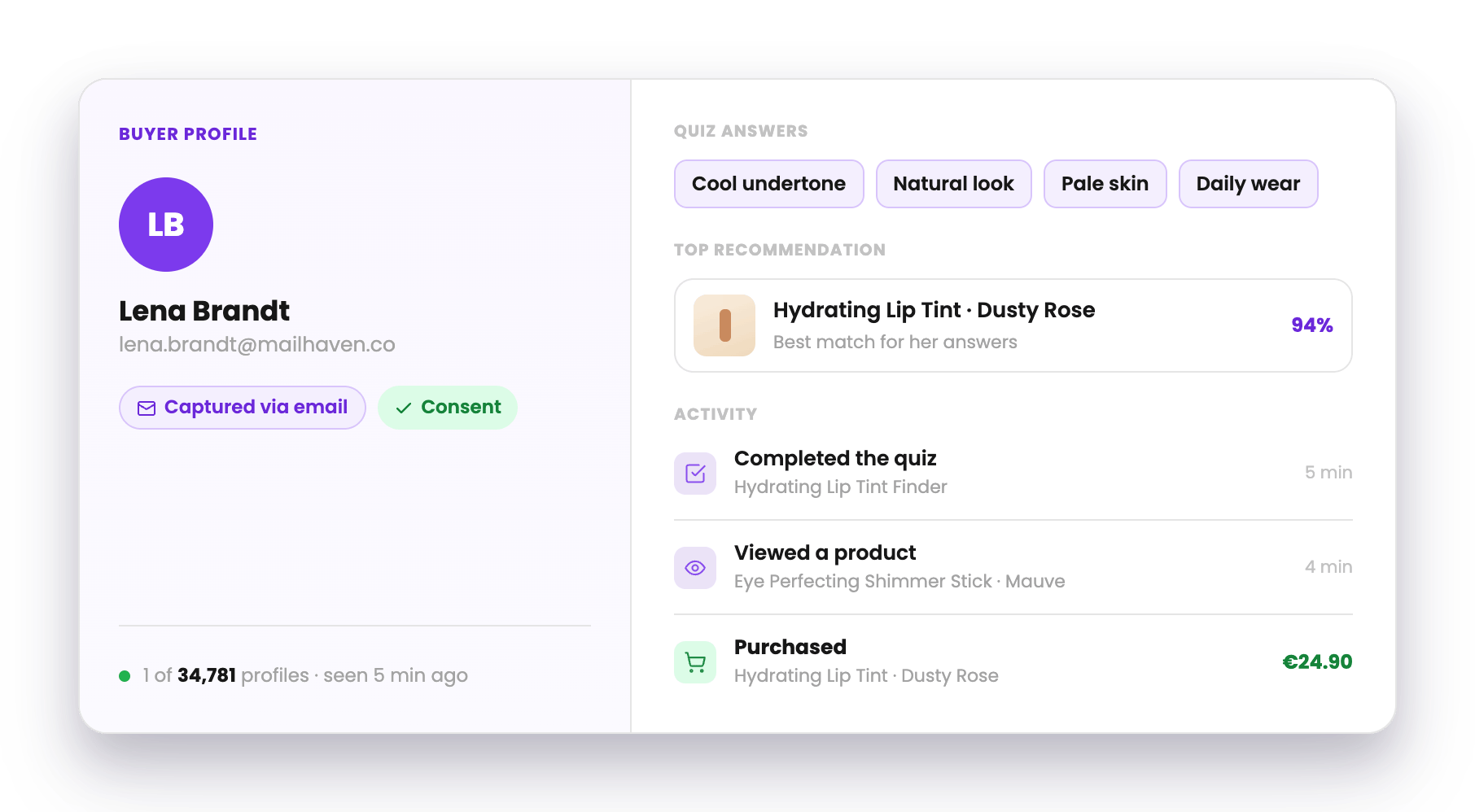Open the lip tint product thumbnail

coord(724,325)
